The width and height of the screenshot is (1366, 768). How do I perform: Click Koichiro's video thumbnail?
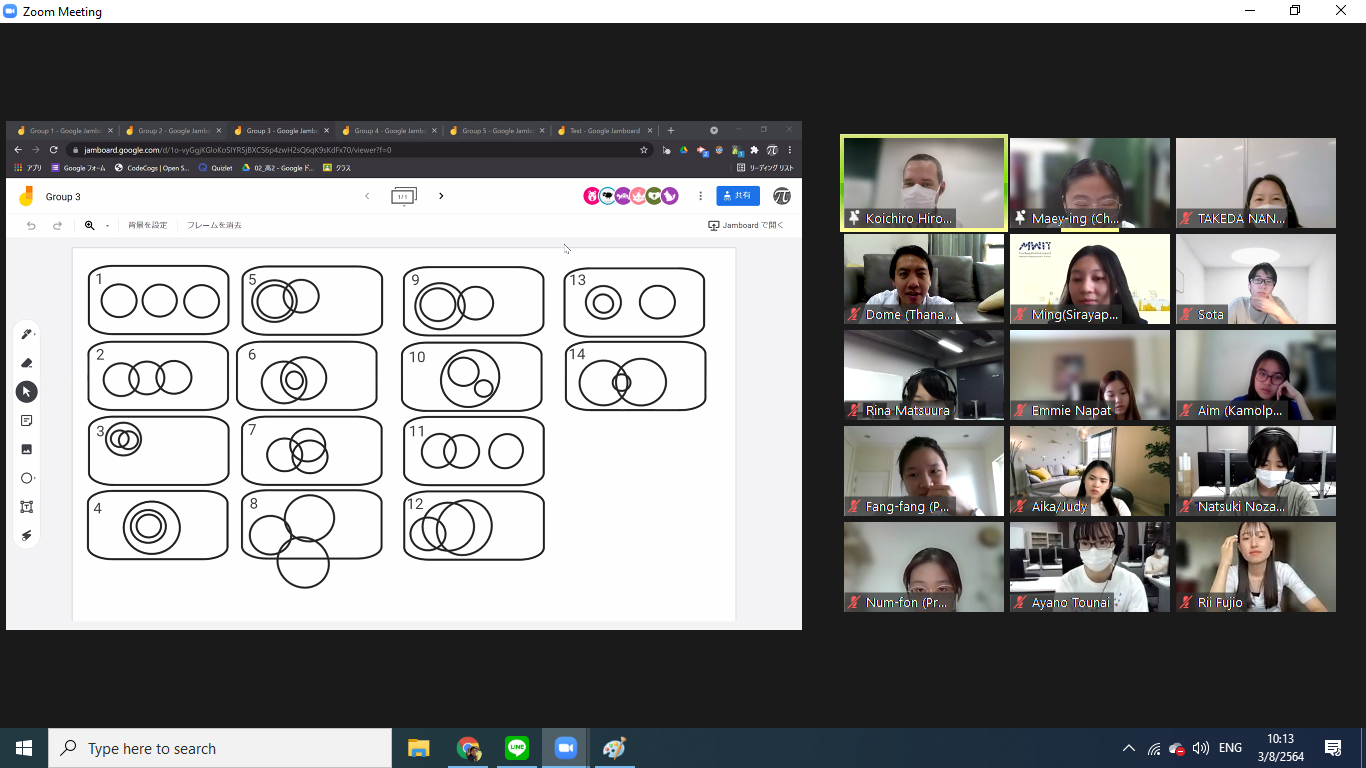pyautogui.click(x=924, y=184)
